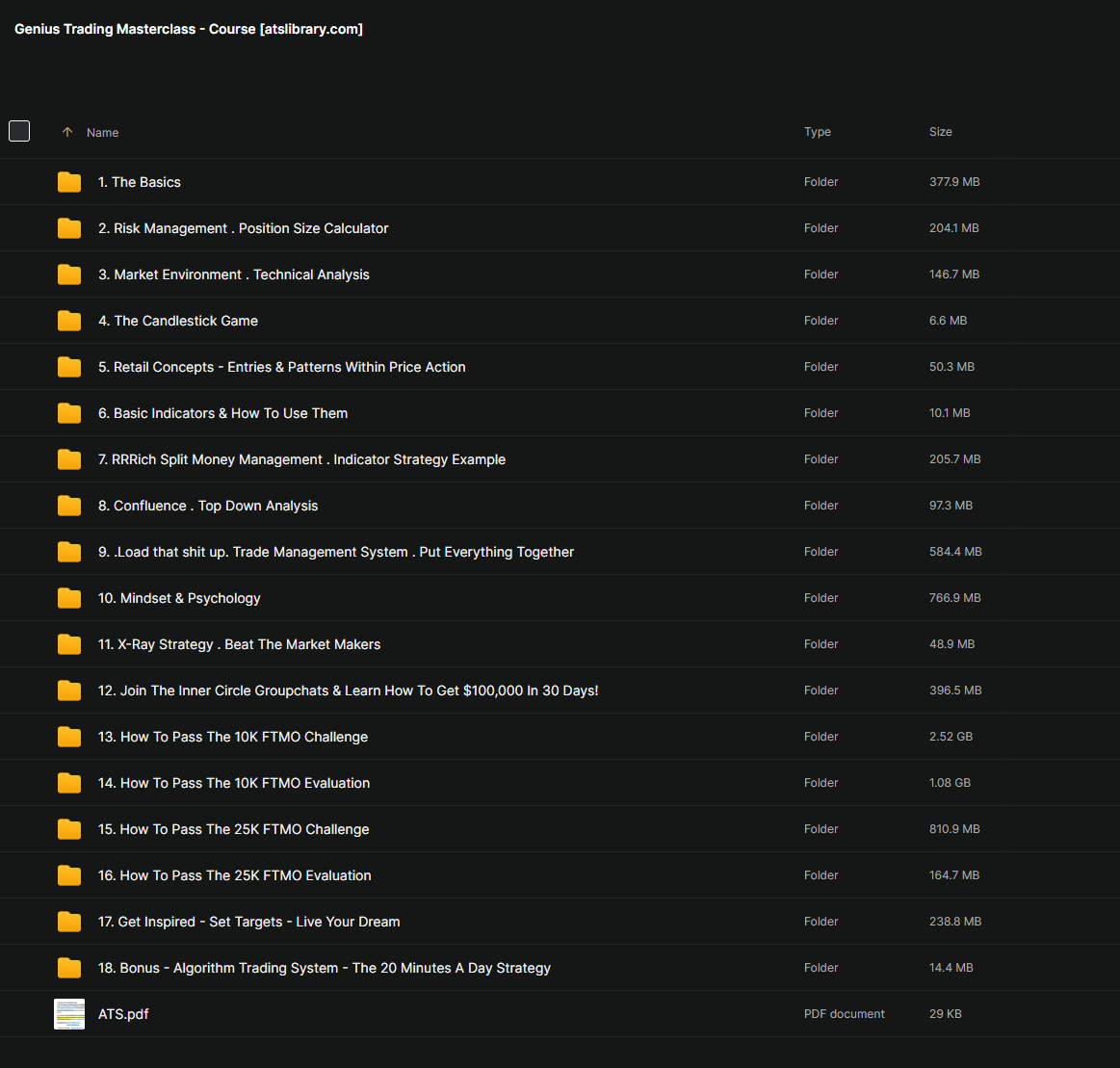Screen dimensions: 1120x1068
Task: Click the folder icon for 1. The Basics
Action: 69,182
